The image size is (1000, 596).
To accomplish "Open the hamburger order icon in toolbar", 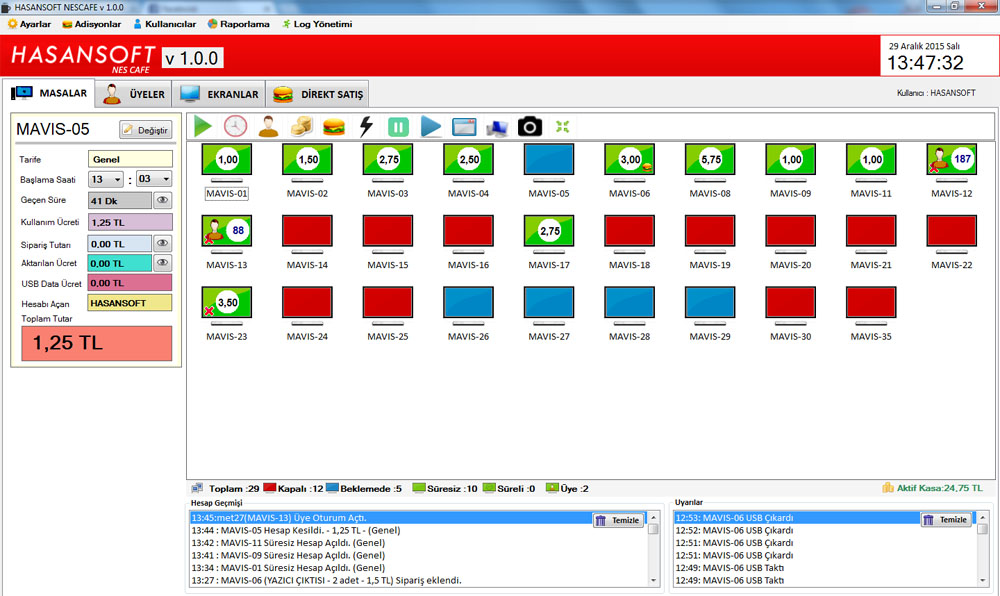I will [x=334, y=127].
